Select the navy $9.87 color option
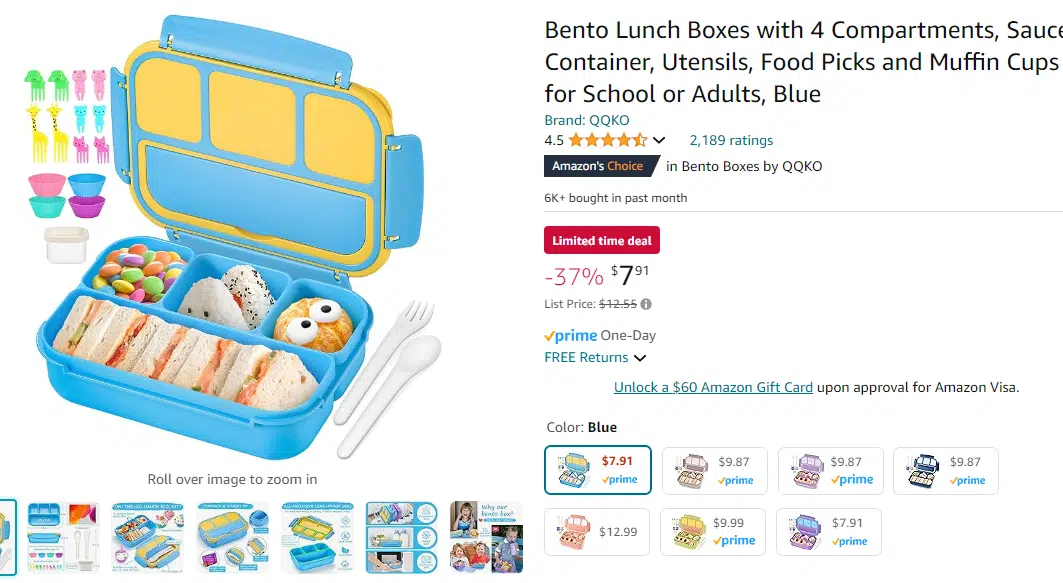Image resolution: width=1063 pixels, height=583 pixels. [x=946, y=471]
